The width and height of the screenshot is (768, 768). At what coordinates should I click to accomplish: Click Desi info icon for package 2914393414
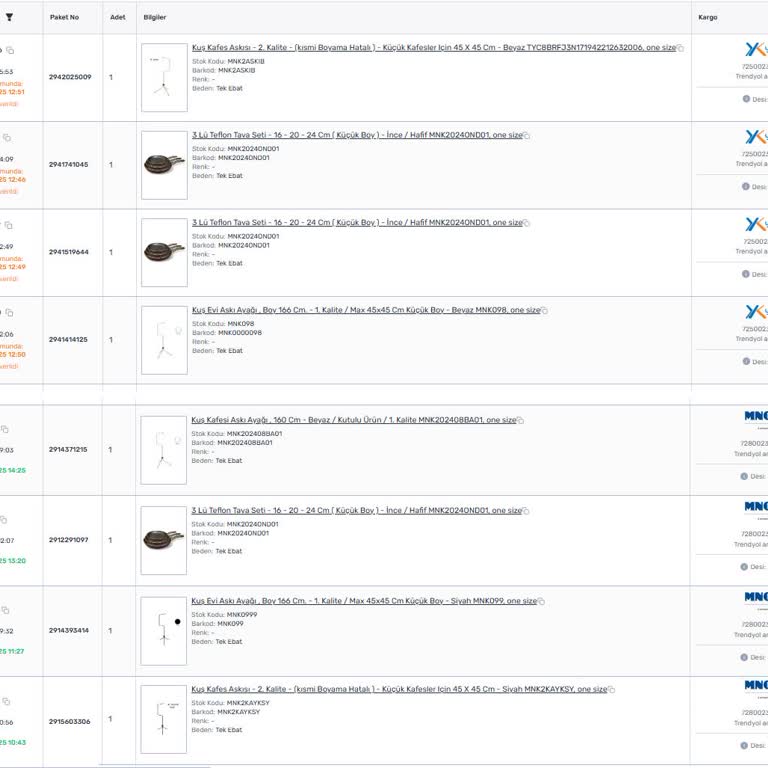(x=744, y=657)
